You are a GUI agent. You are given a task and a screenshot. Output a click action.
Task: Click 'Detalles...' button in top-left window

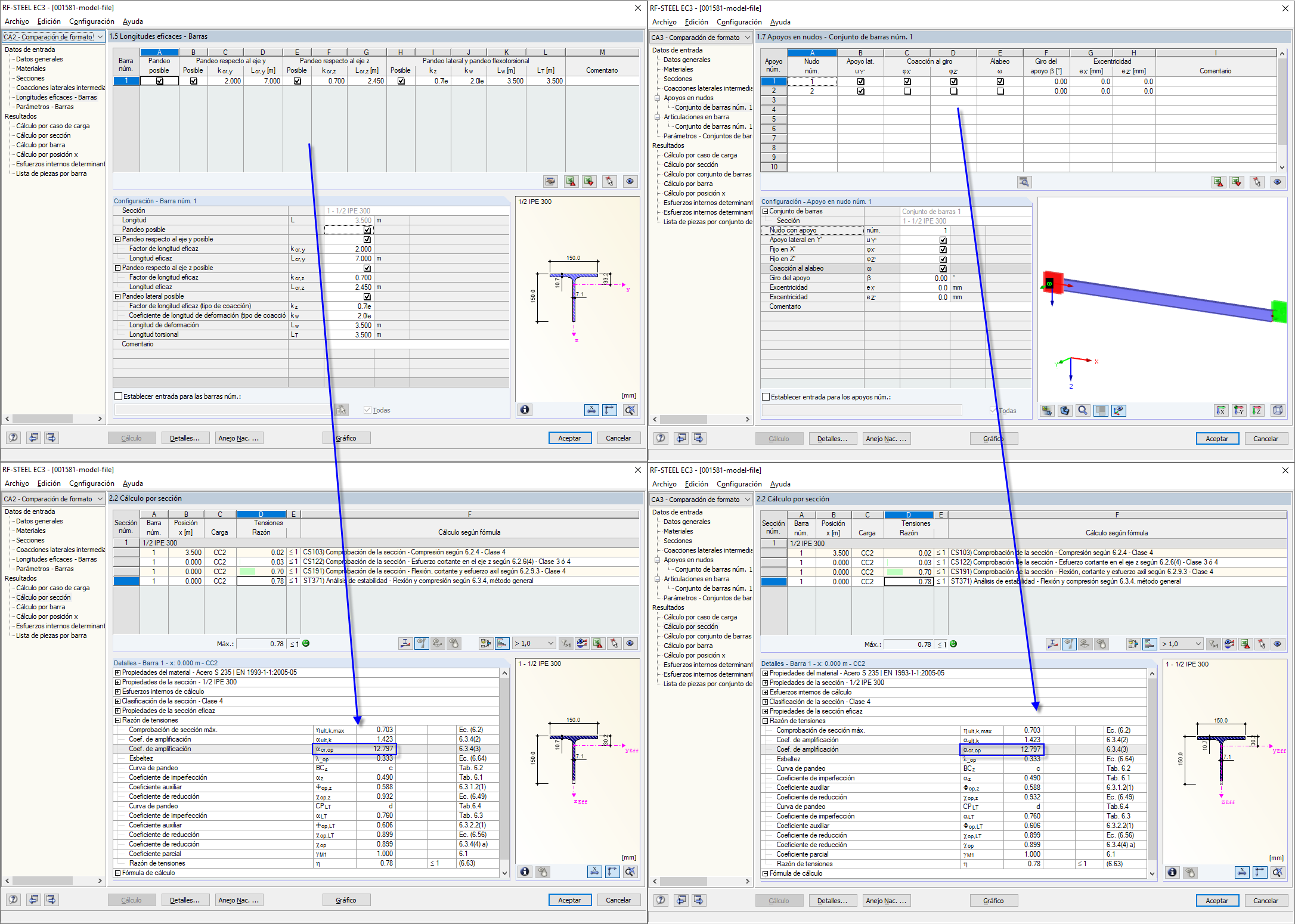184,438
